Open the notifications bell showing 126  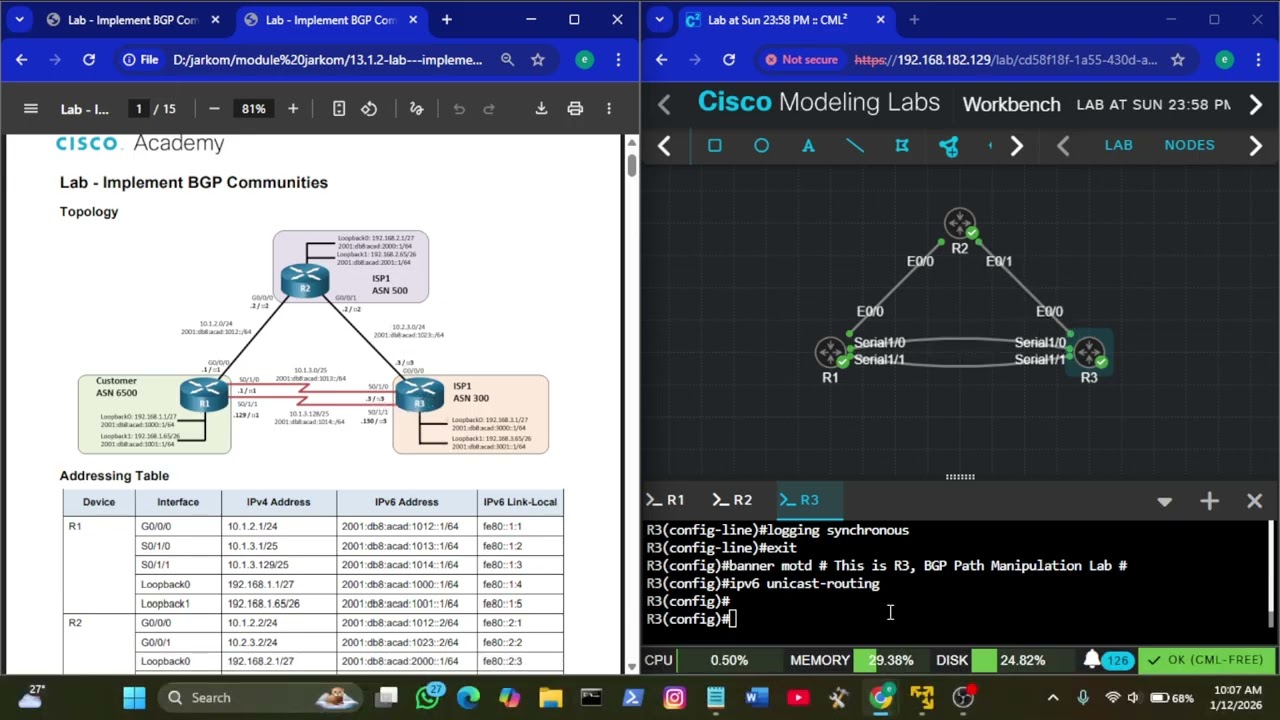(x=1109, y=660)
